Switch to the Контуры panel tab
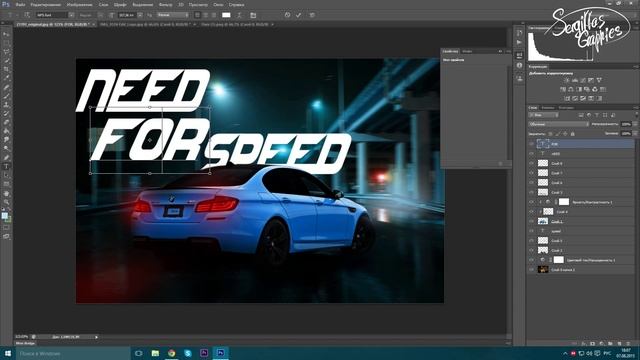This screenshot has width=640, height=360. point(566,108)
